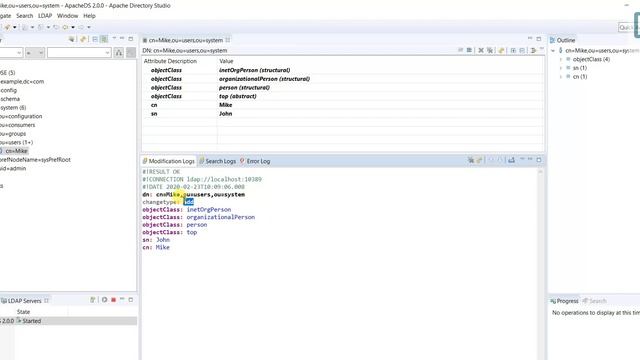
Task: Click the expand all icon in entry editor toolbar
Action: [x=513, y=50]
